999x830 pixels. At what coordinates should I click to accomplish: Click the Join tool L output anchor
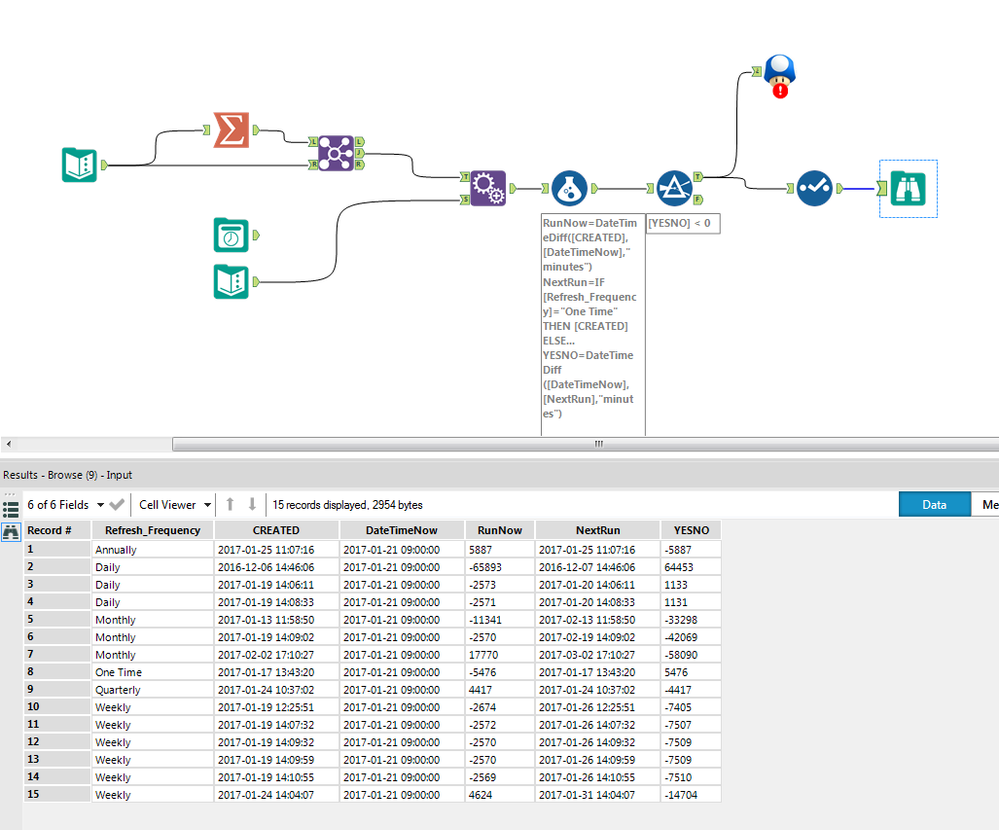point(359,141)
